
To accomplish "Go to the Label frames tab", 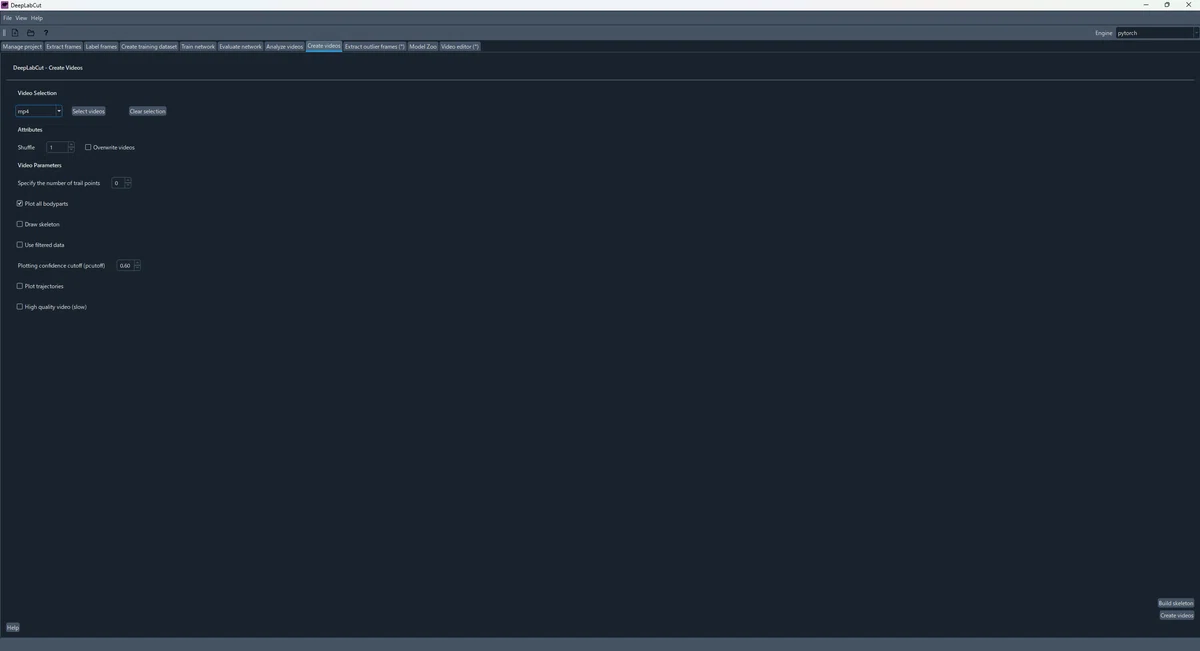I will 101,46.
